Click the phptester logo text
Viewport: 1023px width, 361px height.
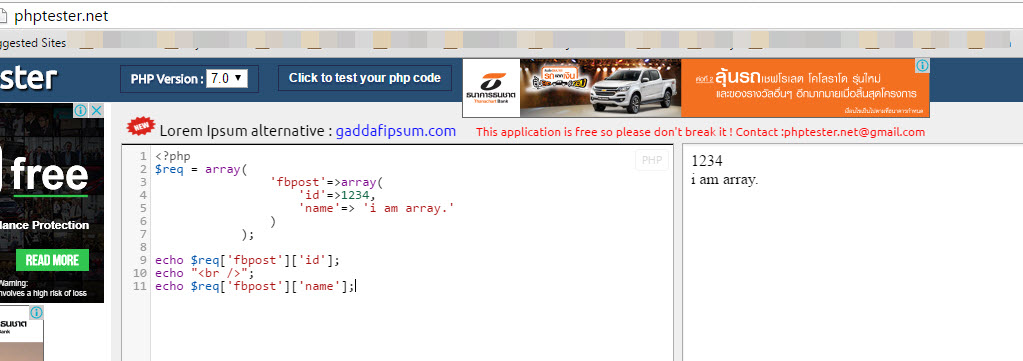[29, 78]
